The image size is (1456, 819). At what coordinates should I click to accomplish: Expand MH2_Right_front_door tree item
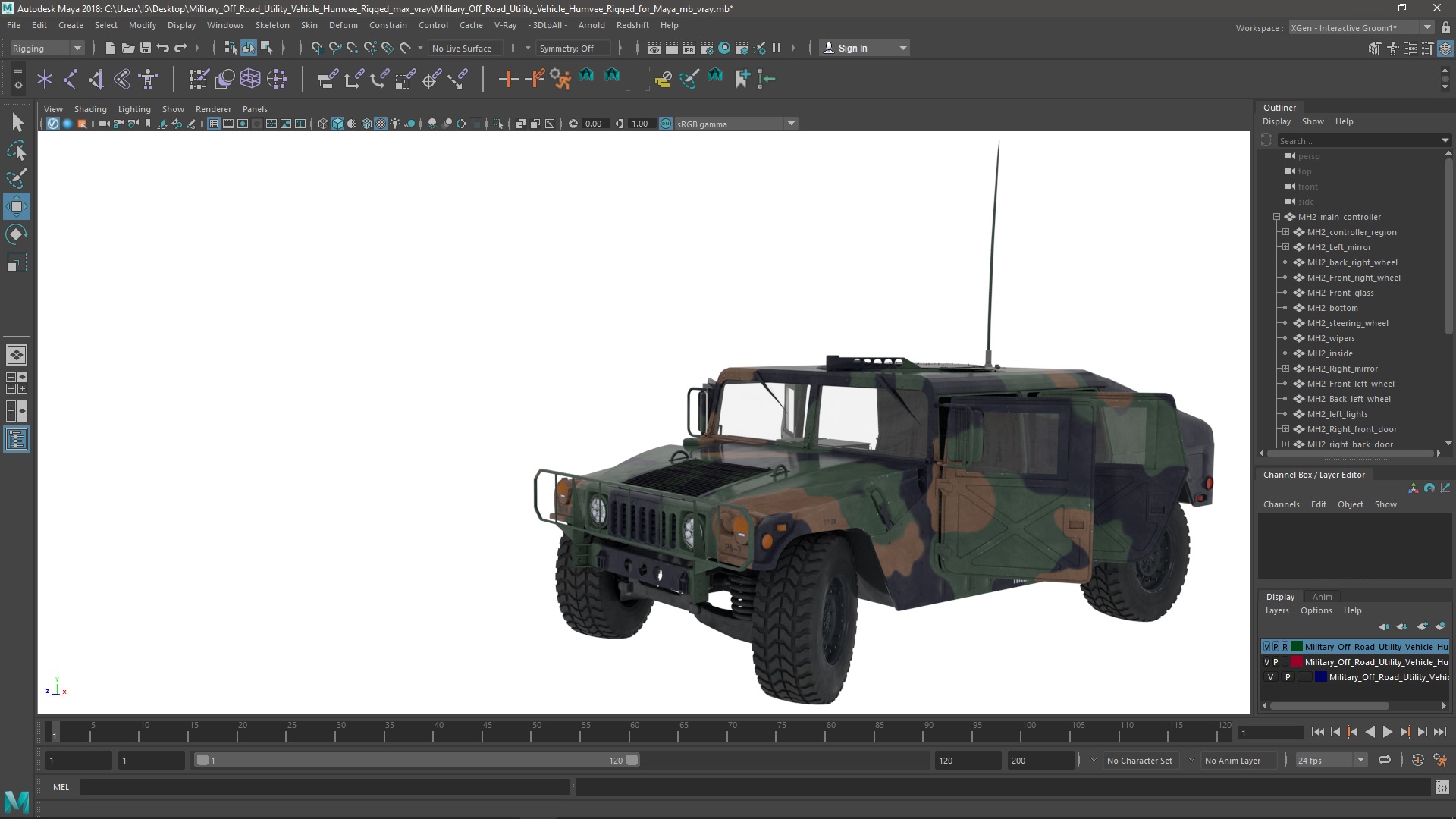[1285, 429]
